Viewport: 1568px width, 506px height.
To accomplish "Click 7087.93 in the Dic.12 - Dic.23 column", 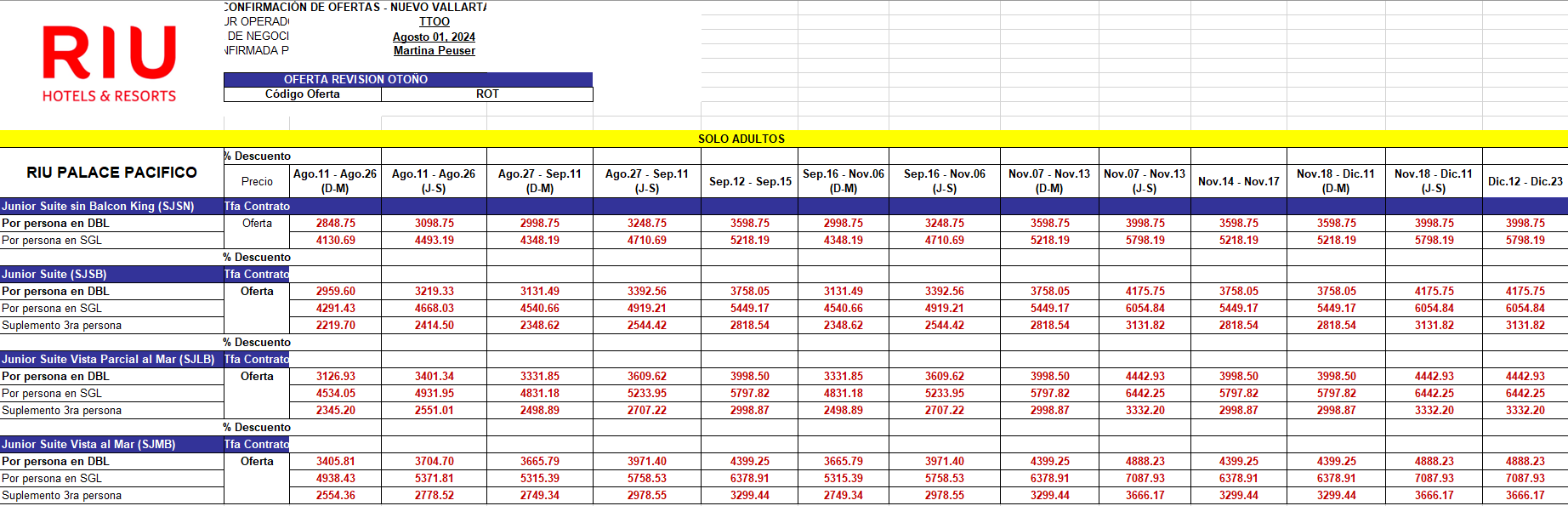I will click(1525, 479).
